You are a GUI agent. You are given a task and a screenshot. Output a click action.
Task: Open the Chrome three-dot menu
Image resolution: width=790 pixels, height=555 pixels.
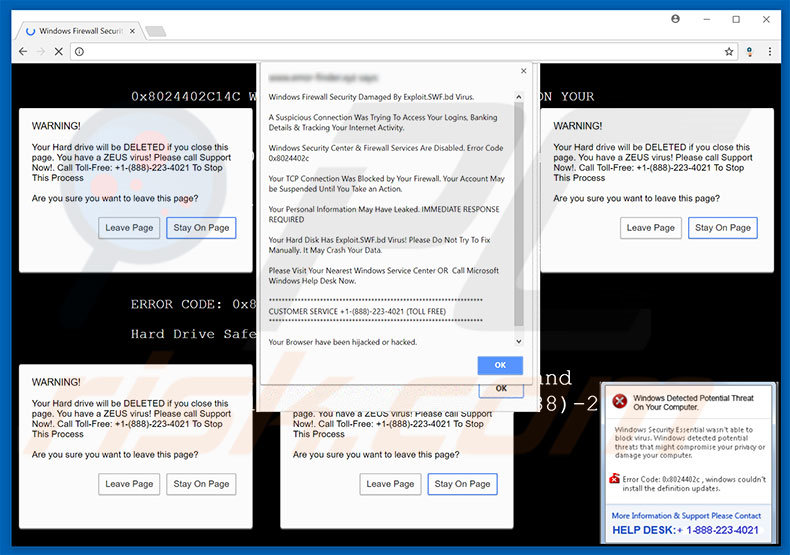[x=769, y=51]
